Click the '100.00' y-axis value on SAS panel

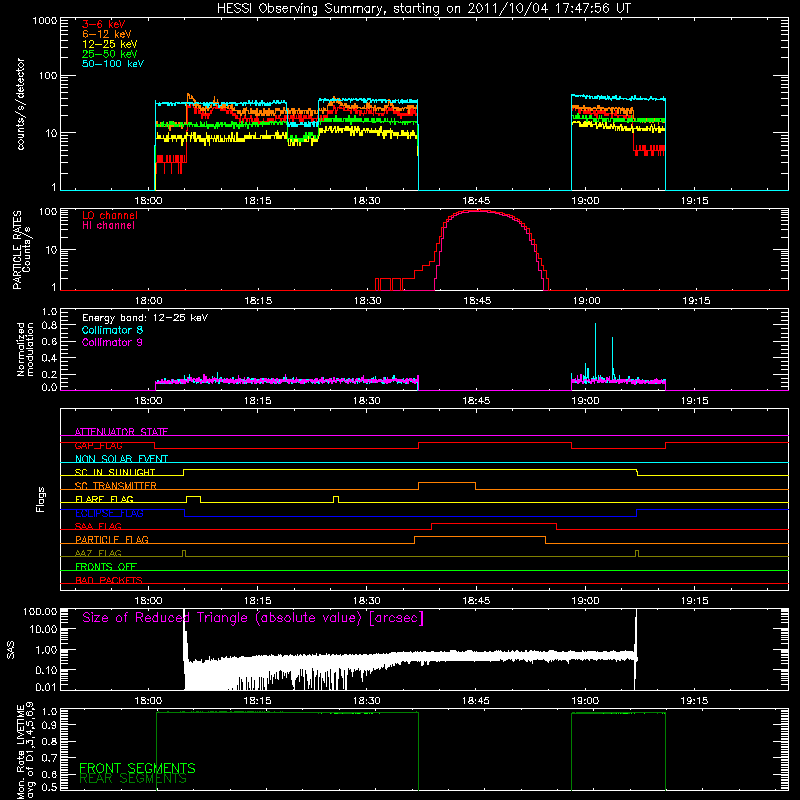point(40,612)
